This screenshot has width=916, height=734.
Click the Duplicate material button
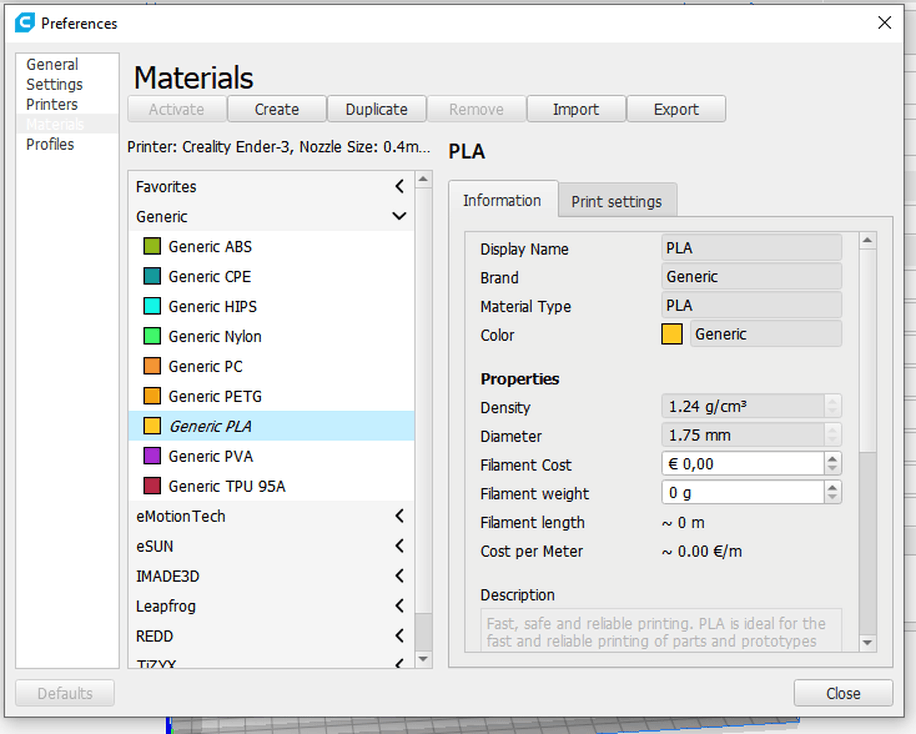click(x=377, y=109)
